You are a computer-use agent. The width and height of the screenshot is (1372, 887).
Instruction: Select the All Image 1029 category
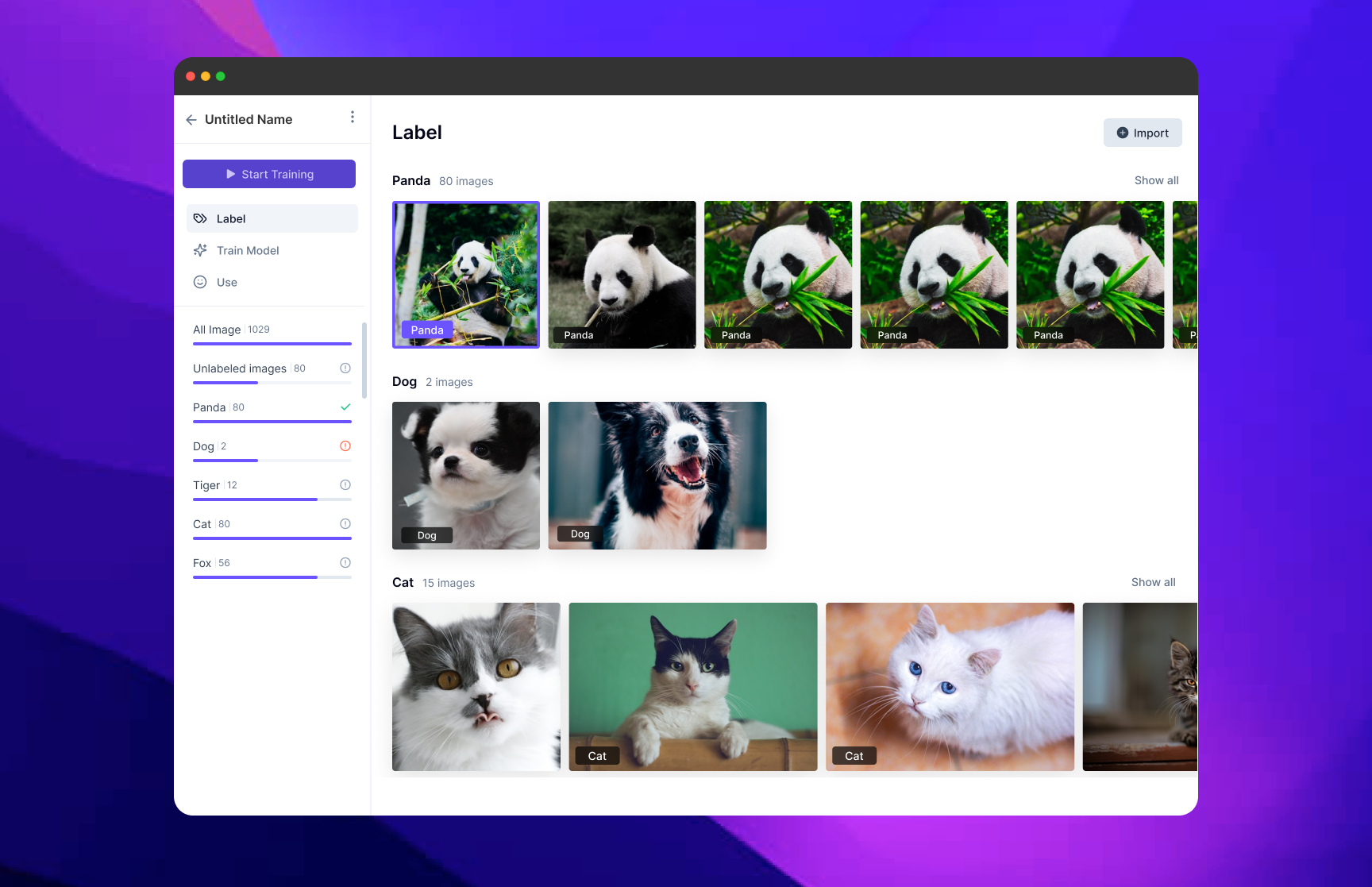tap(272, 334)
